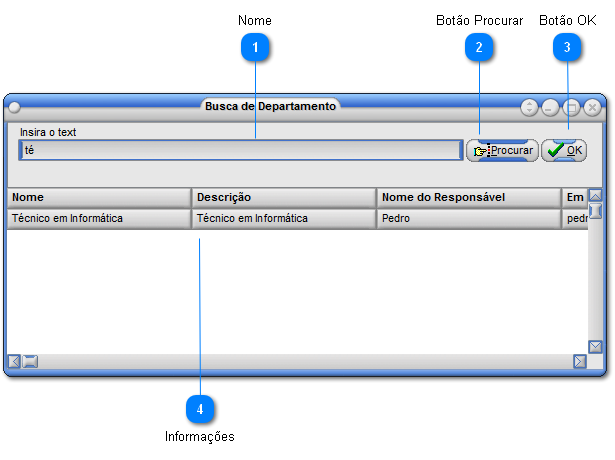Click the horizontal scrollbar thumb
This screenshot has width=615, height=460.
click(x=30, y=361)
